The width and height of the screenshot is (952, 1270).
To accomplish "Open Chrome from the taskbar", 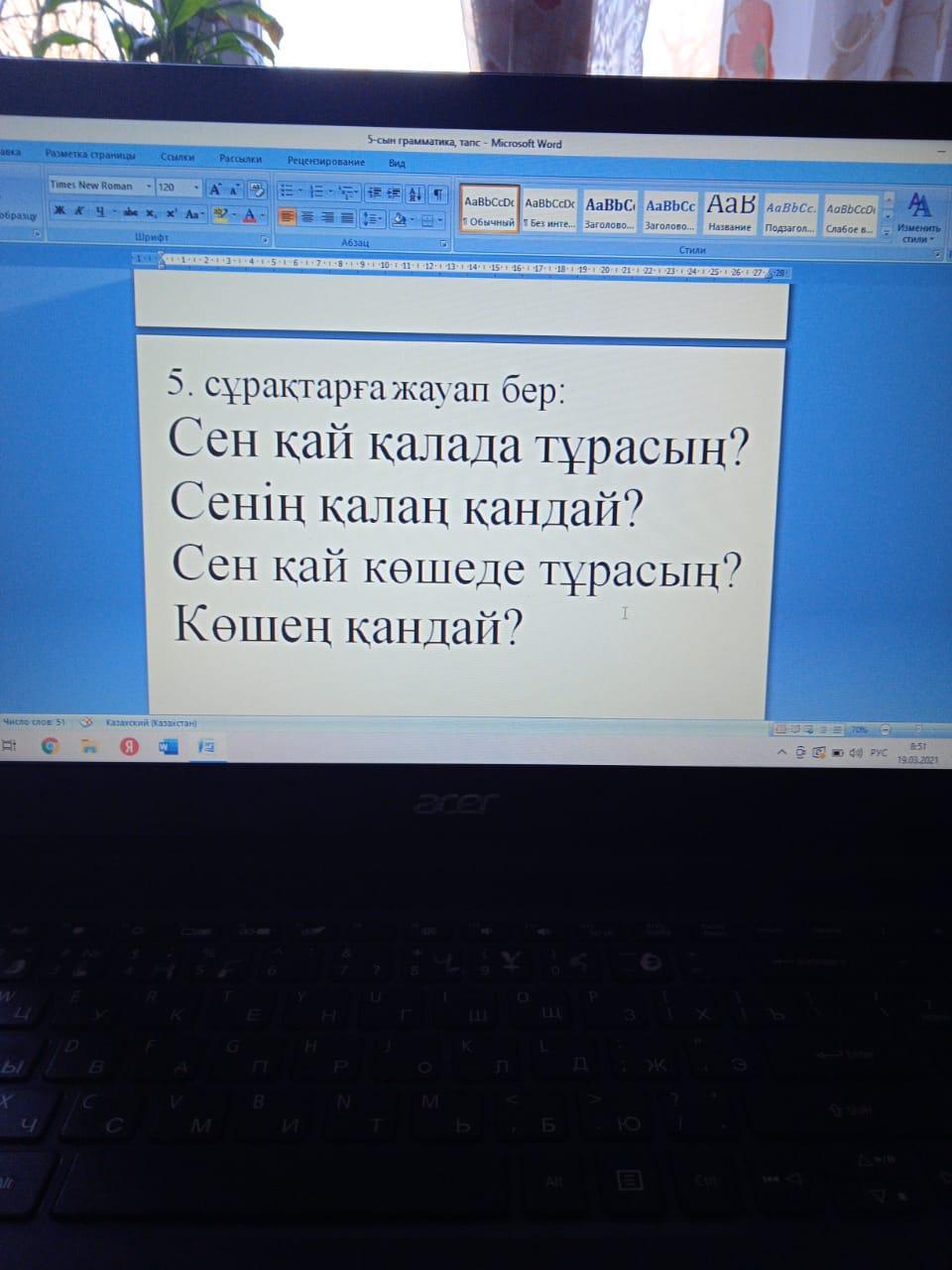I will click(x=51, y=745).
